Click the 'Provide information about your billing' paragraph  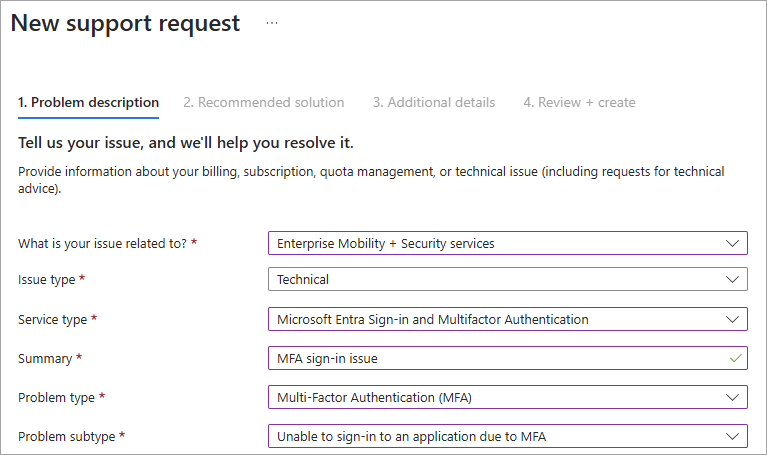[x=371, y=180]
